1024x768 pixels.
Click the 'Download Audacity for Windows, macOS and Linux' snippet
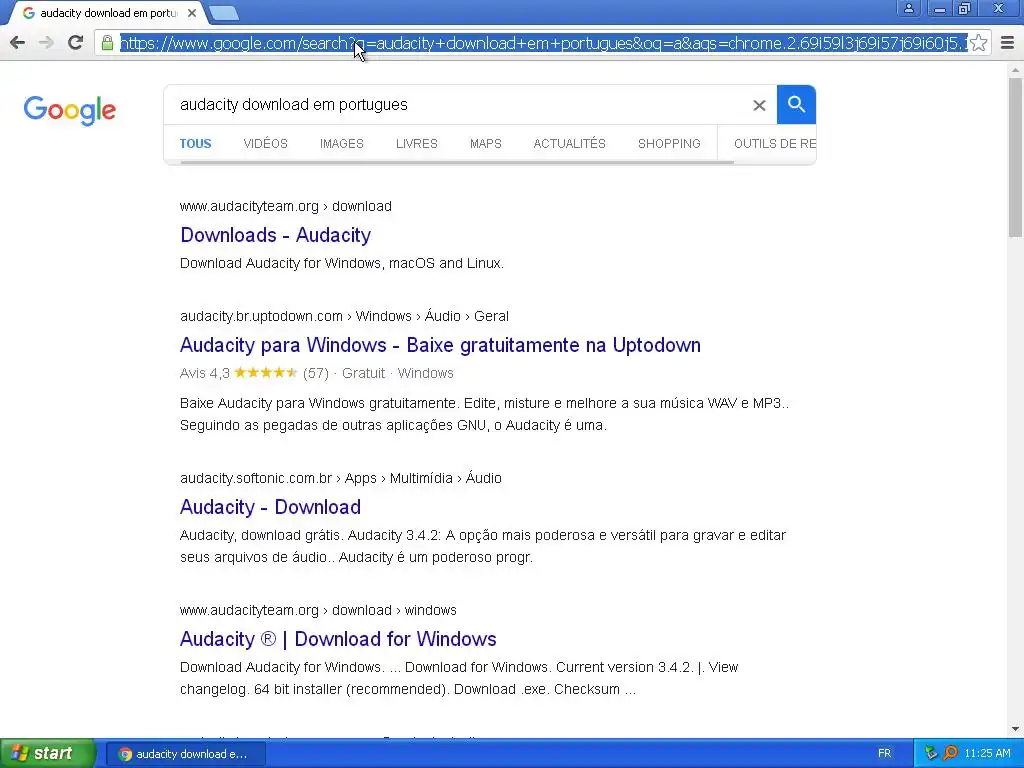[x=342, y=263]
